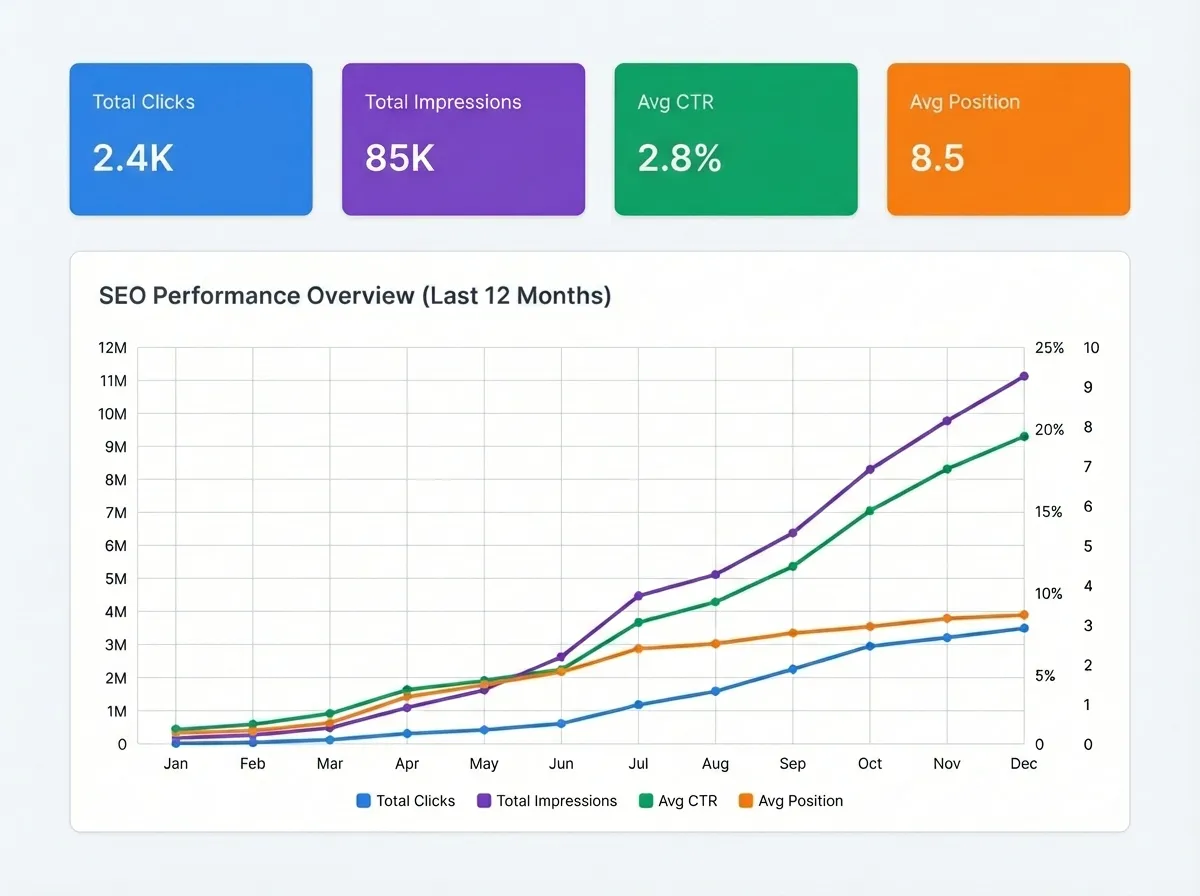The image size is (1200, 896).
Task: Toggle Total Clicks series in chart legend
Action: pos(415,801)
